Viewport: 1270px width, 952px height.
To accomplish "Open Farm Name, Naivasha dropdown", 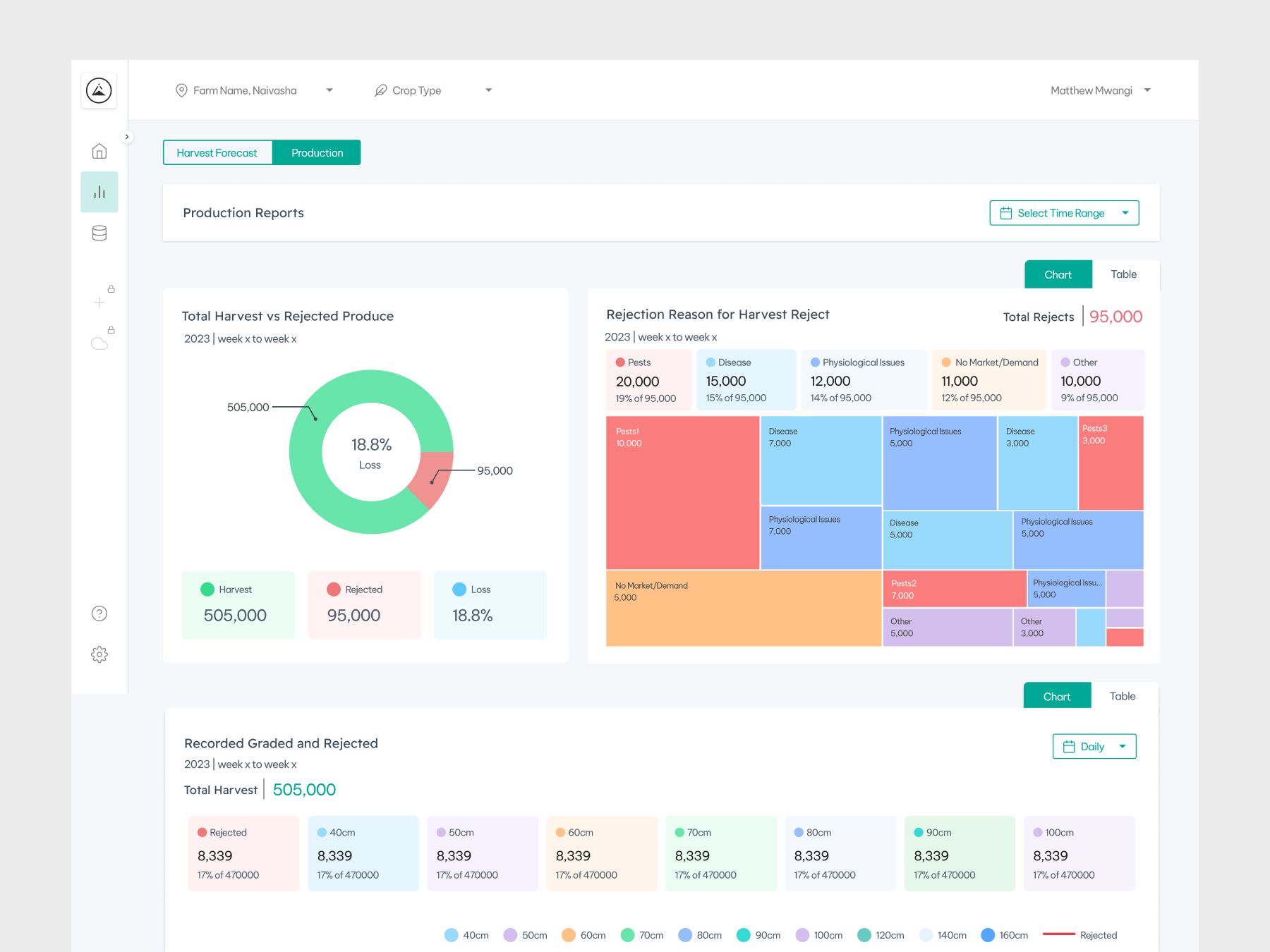I will point(254,90).
